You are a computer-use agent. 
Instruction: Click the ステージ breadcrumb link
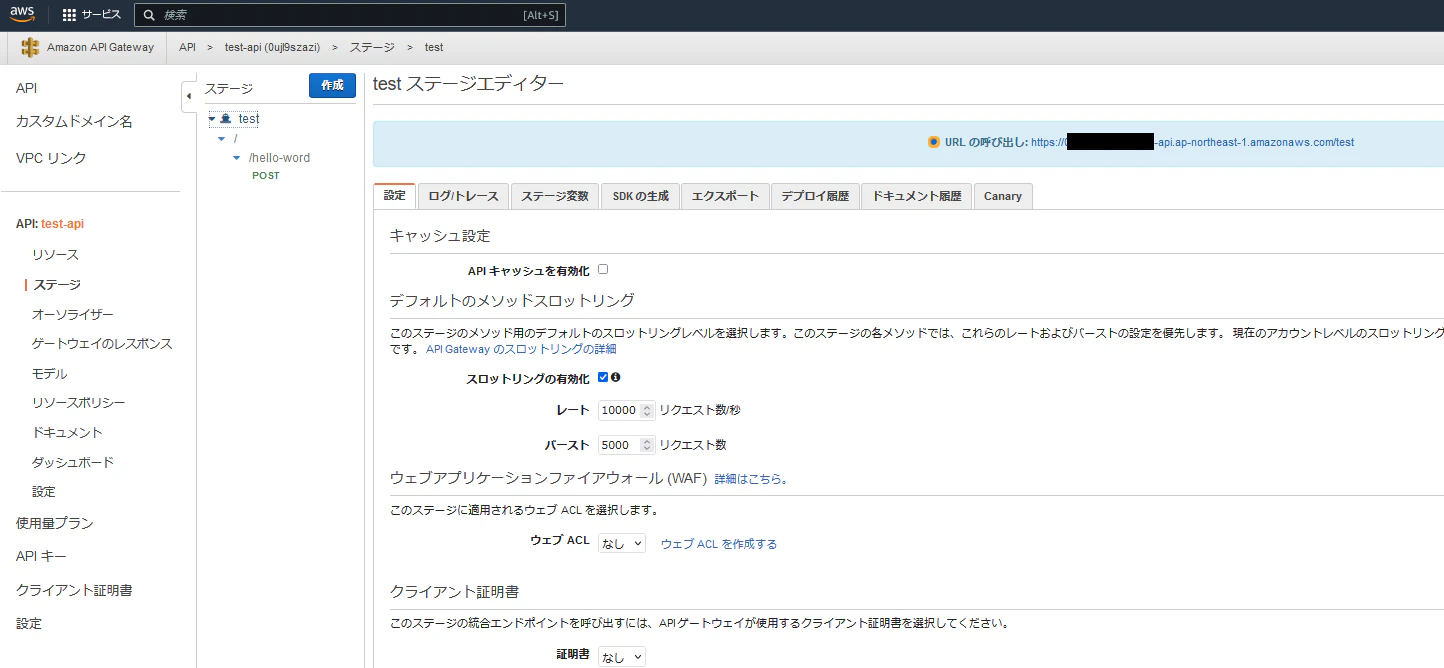372,47
